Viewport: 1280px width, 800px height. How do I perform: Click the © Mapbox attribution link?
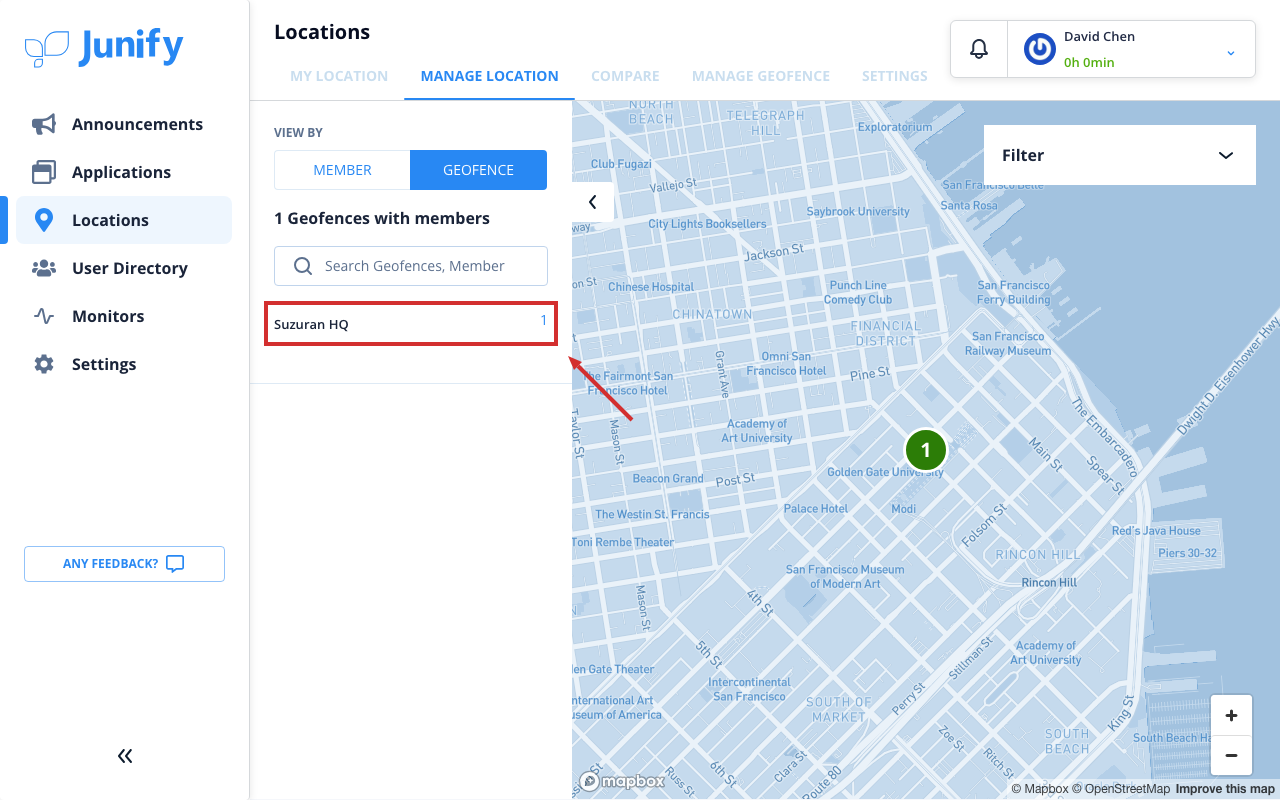point(1039,789)
